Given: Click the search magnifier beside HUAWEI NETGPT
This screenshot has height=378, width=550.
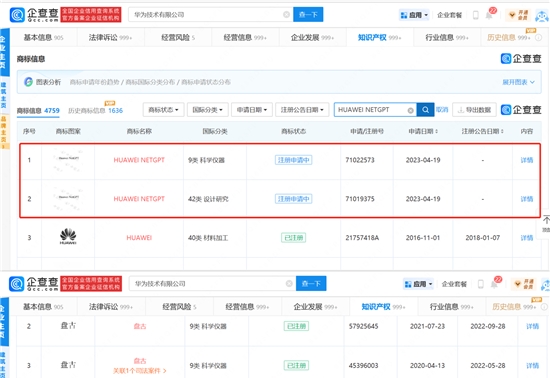Looking at the screenshot, I should point(425,110).
